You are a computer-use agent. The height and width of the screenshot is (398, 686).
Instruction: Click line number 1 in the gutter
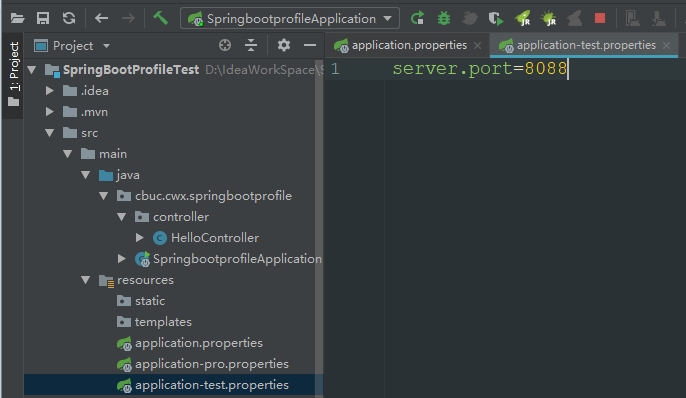[x=336, y=69]
